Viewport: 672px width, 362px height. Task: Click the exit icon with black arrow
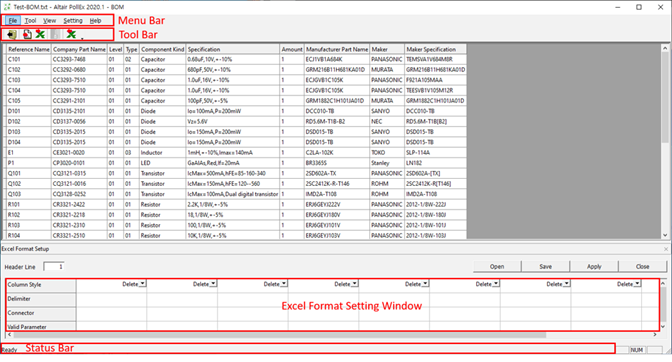[12, 34]
